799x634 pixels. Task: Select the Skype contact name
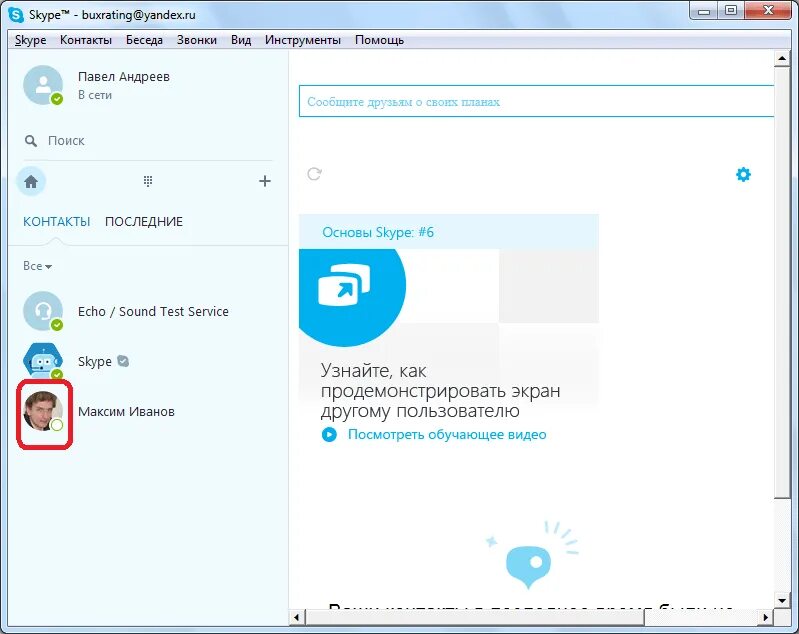(95, 361)
